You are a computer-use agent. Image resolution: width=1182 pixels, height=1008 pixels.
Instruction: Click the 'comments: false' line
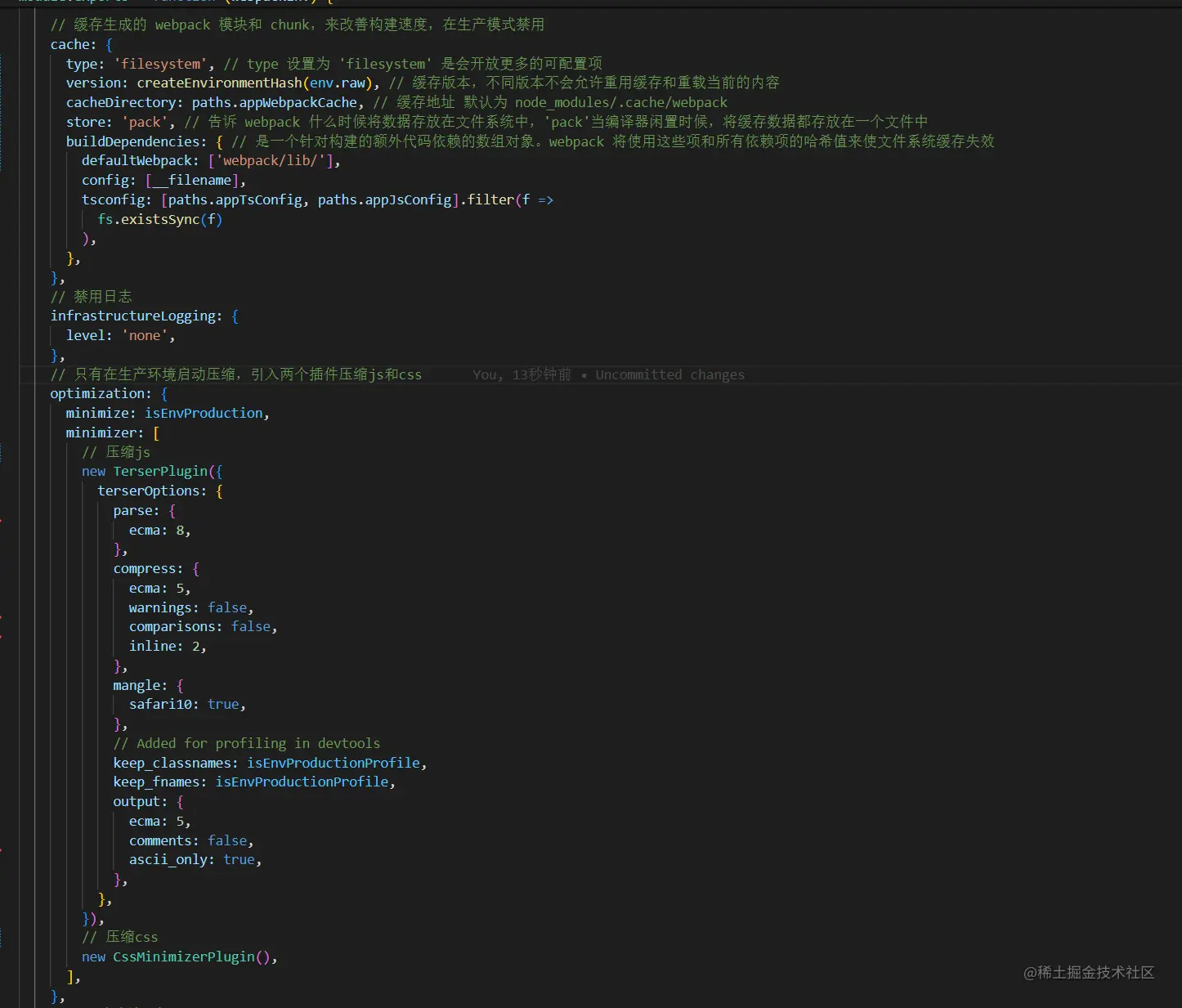191,840
